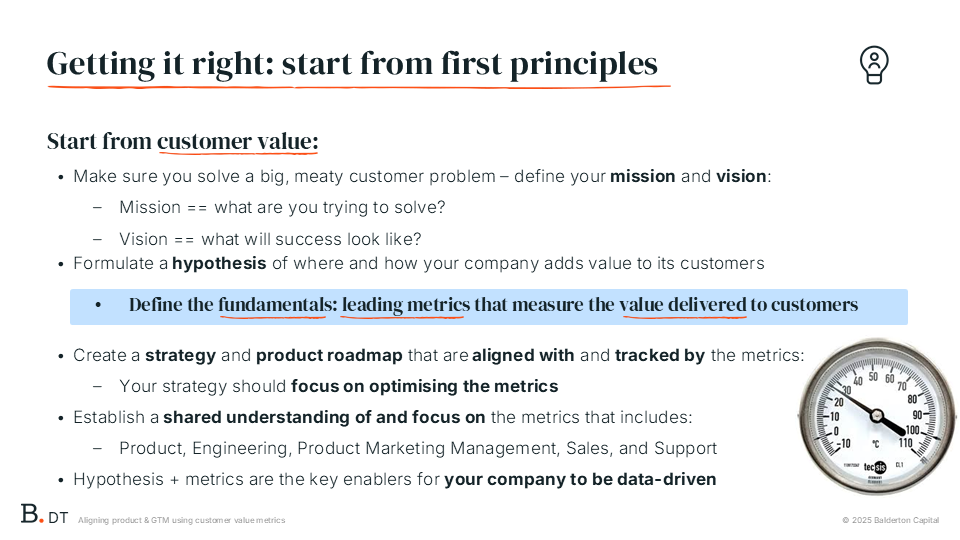Click the underlined 'value delivered' text
Screen dimensions: 960x540
[x=683, y=305]
